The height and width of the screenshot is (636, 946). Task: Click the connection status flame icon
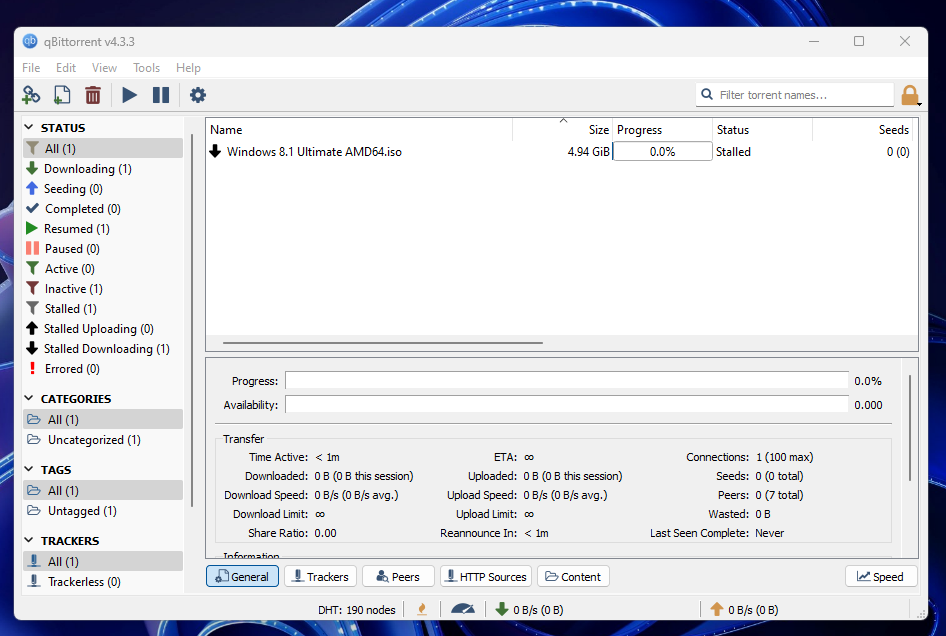click(422, 610)
